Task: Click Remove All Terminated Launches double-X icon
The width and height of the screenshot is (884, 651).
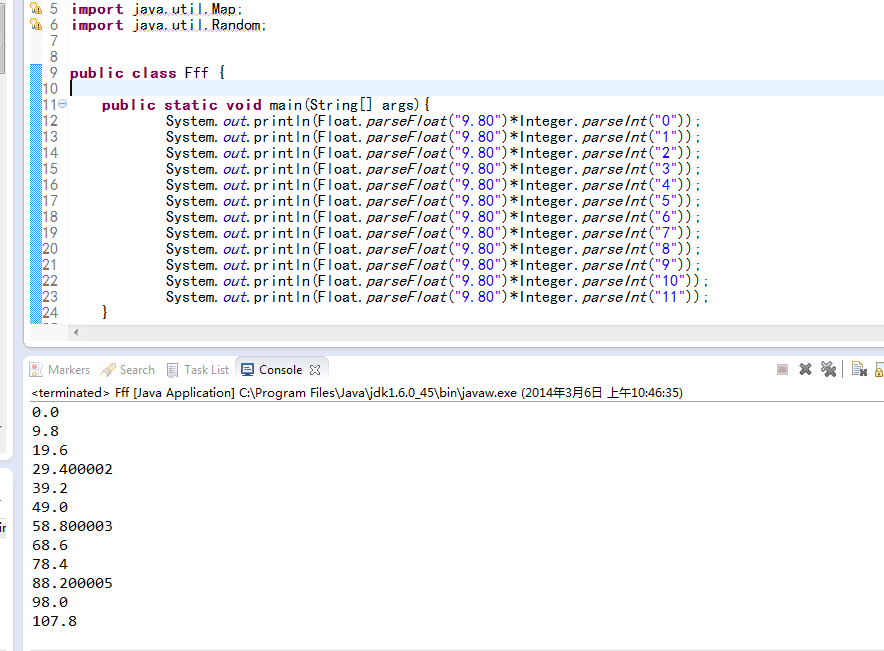Action: click(x=828, y=369)
